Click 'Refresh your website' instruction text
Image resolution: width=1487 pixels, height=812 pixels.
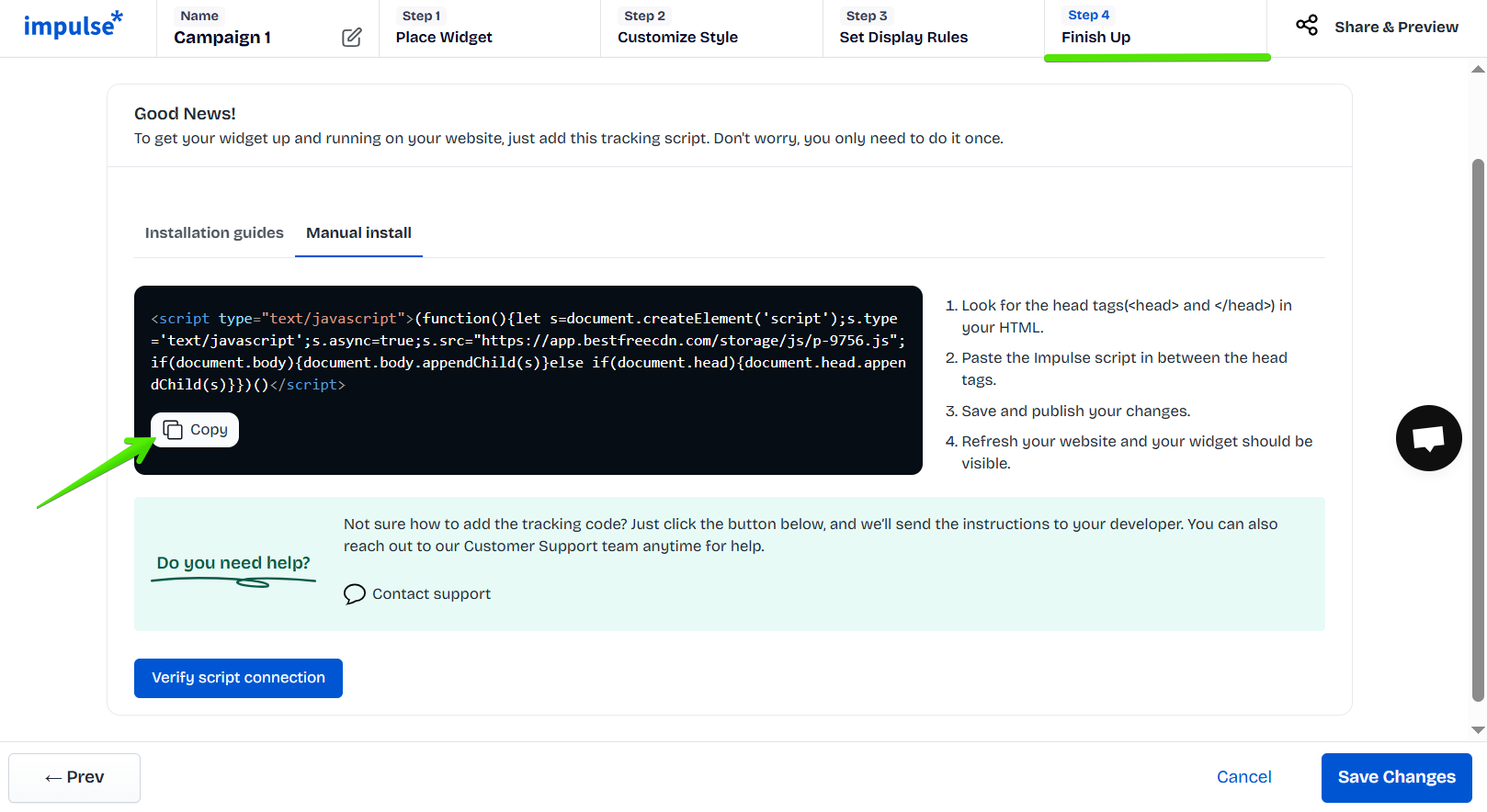pyautogui.click(x=1137, y=453)
